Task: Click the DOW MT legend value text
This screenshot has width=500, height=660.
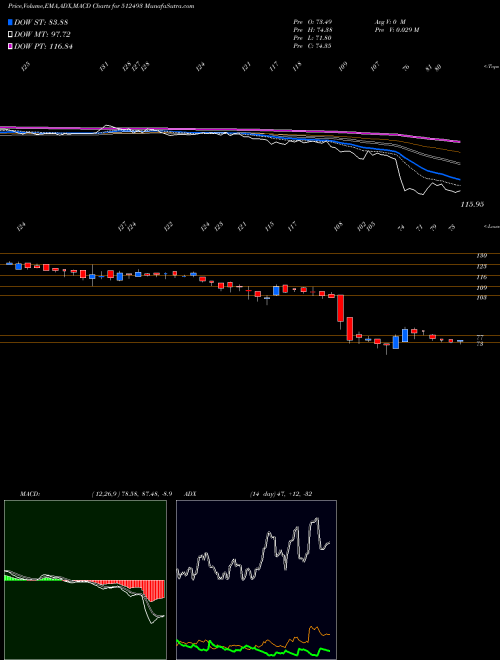Action: [42, 35]
